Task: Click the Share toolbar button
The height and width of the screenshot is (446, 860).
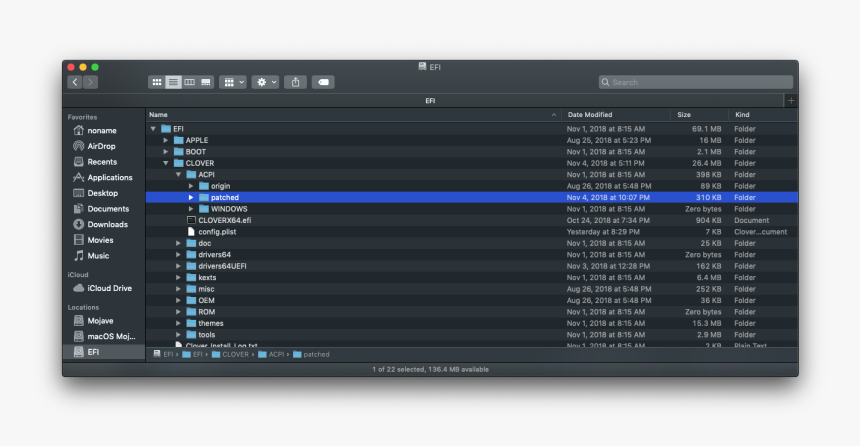Action: tap(296, 82)
